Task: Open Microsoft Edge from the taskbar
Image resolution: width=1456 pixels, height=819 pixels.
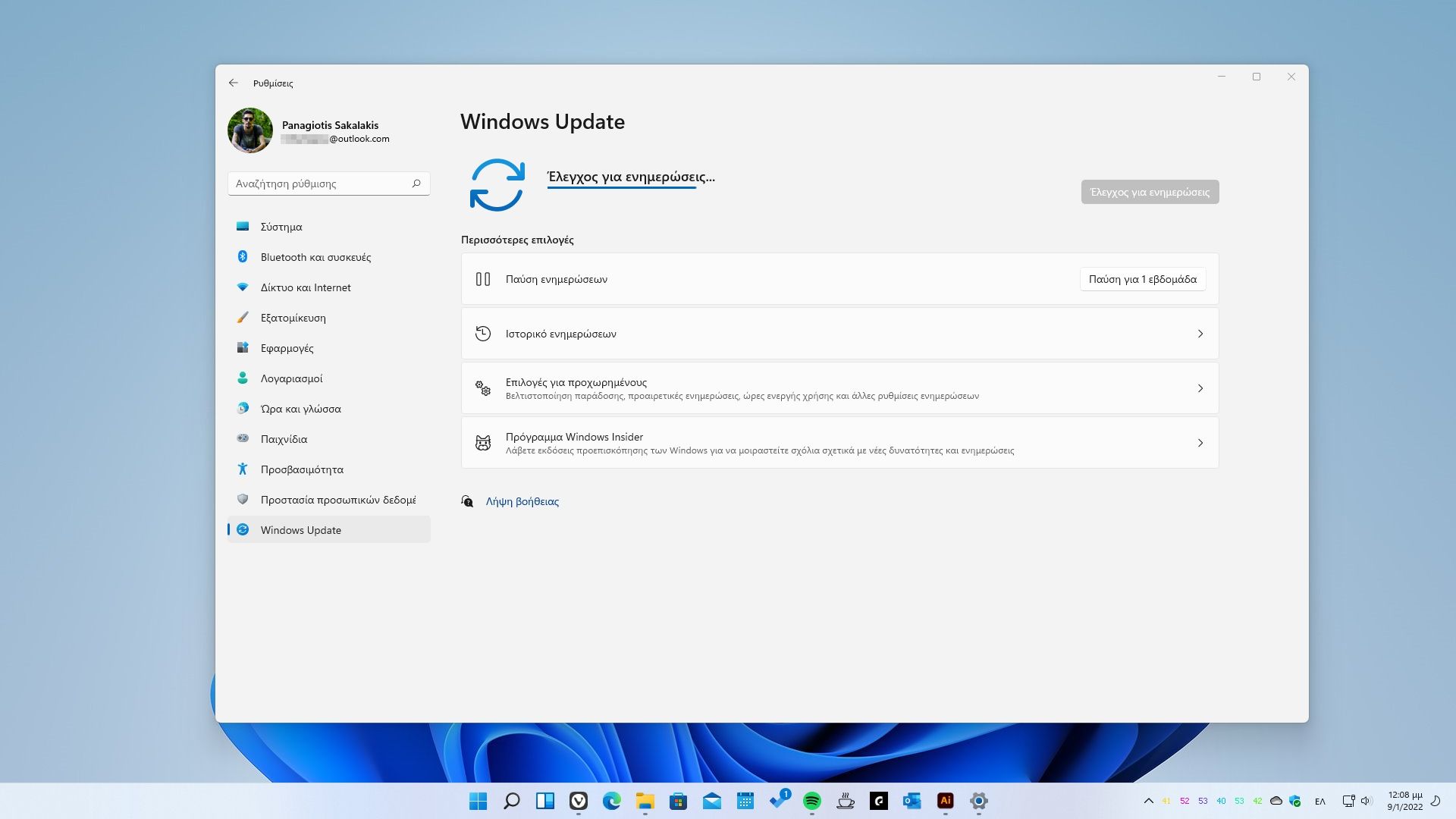Action: (611, 801)
